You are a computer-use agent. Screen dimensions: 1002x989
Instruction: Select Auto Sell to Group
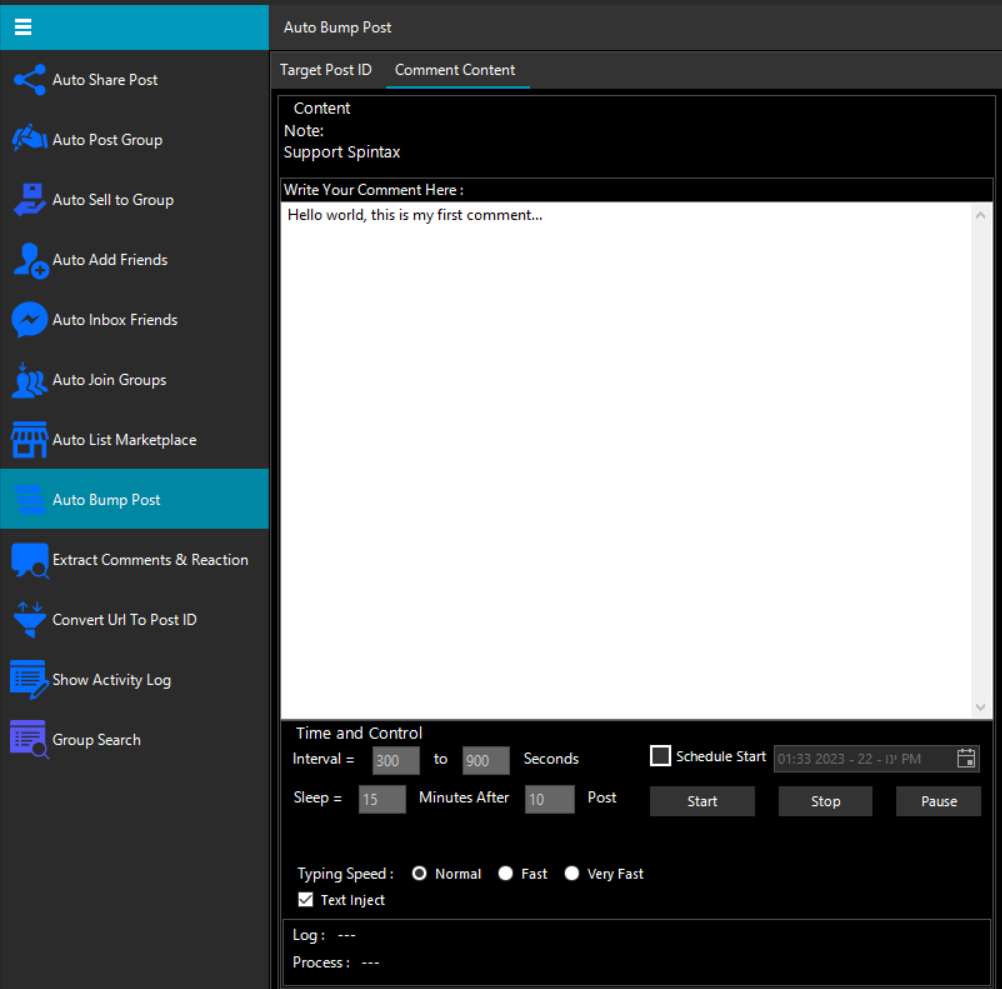[x=113, y=200]
